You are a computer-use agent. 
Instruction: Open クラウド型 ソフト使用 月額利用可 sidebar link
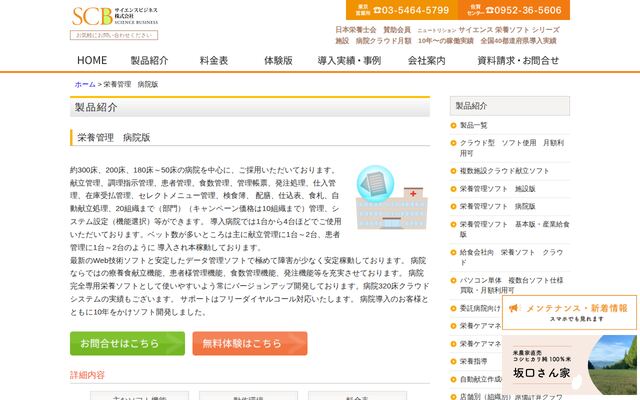[x=512, y=148]
